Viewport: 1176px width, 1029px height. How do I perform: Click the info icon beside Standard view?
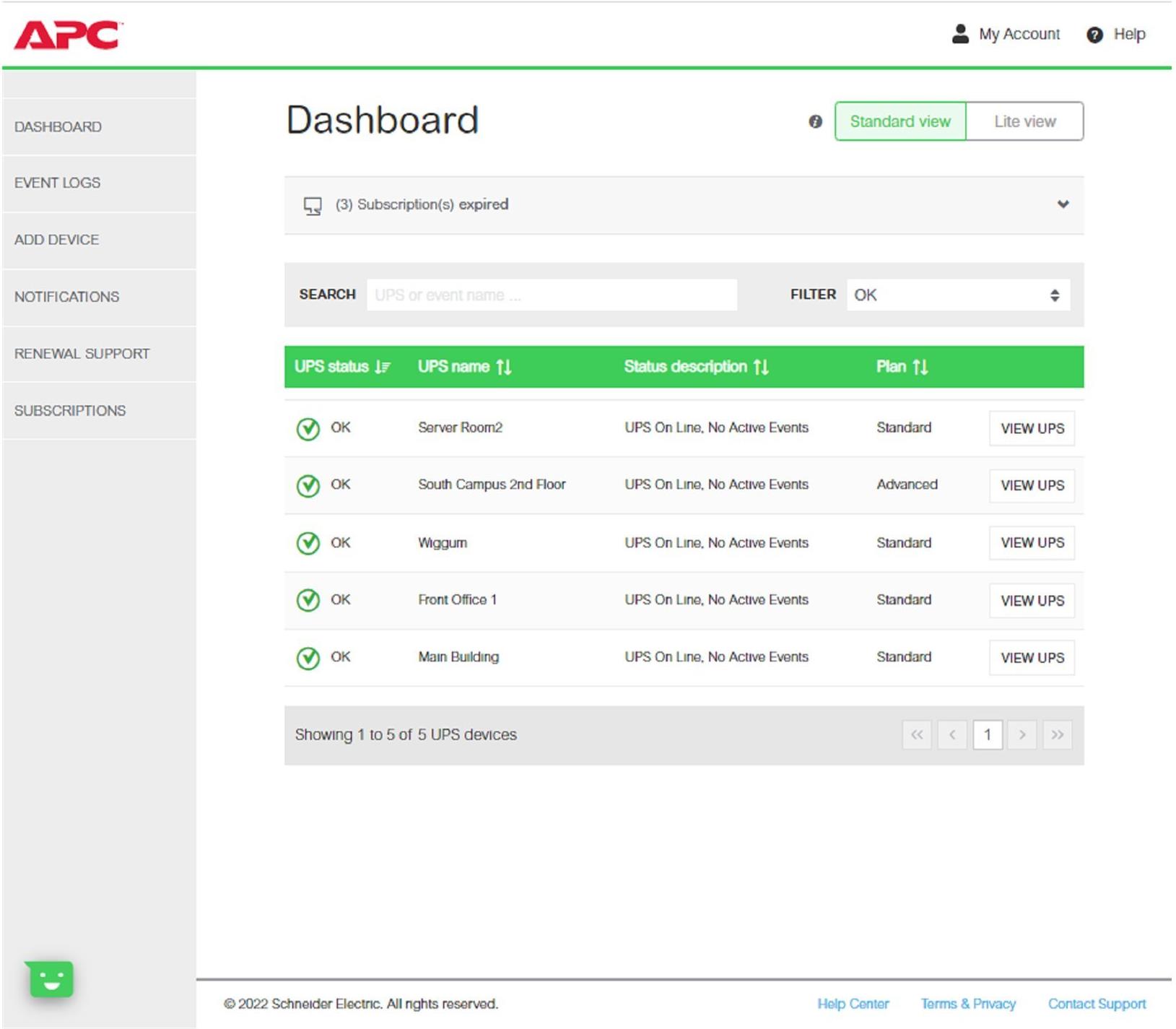pyautogui.click(x=815, y=121)
